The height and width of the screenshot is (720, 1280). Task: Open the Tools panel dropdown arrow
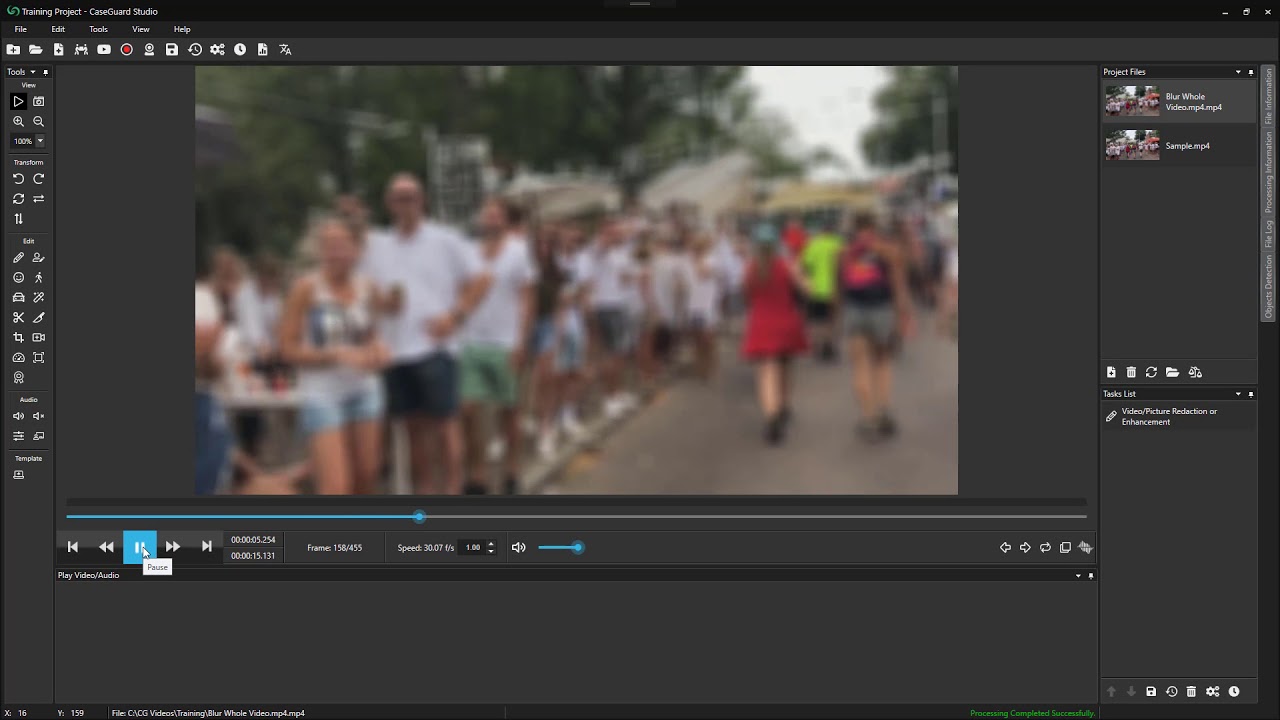(33, 72)
